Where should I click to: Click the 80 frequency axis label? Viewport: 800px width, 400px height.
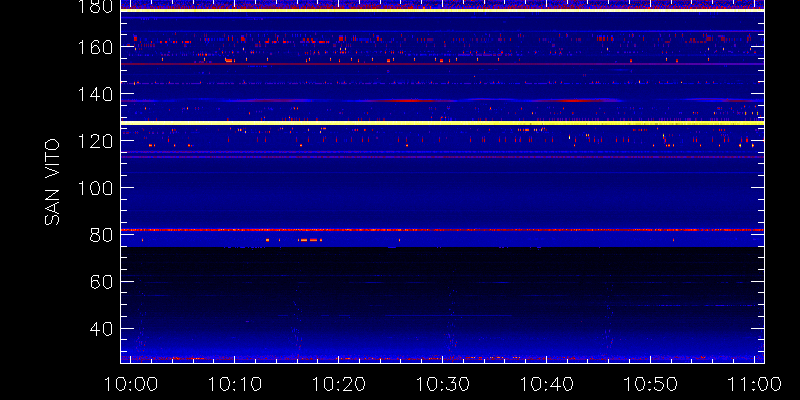[101, 235]
